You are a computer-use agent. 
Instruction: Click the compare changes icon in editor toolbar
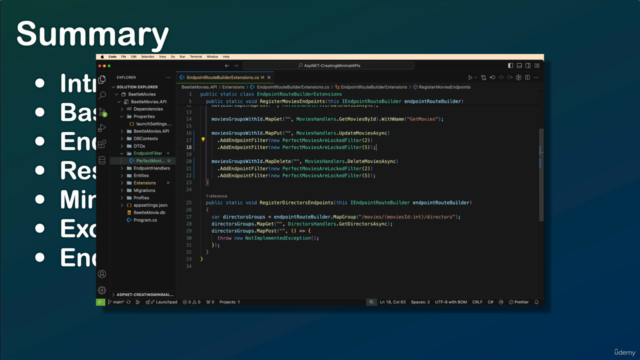(x=484, y=78)
